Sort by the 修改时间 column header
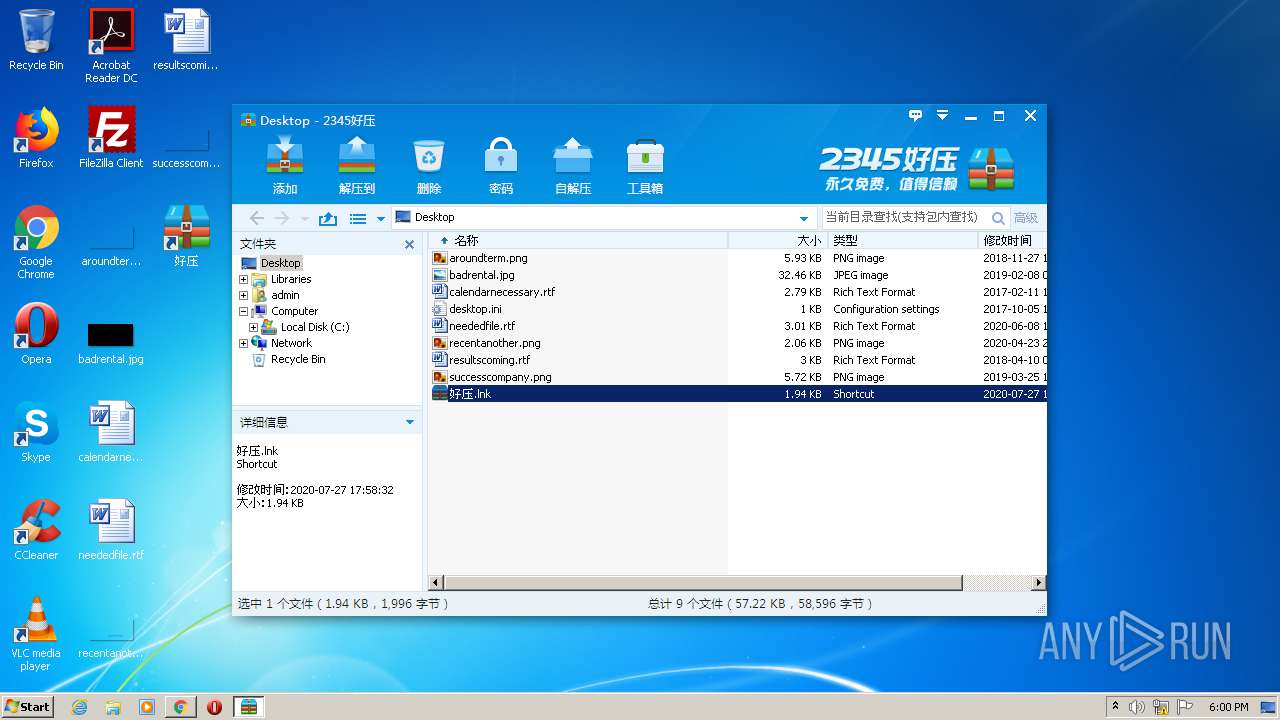The image size is (1280, 720). pos(1012,240)
